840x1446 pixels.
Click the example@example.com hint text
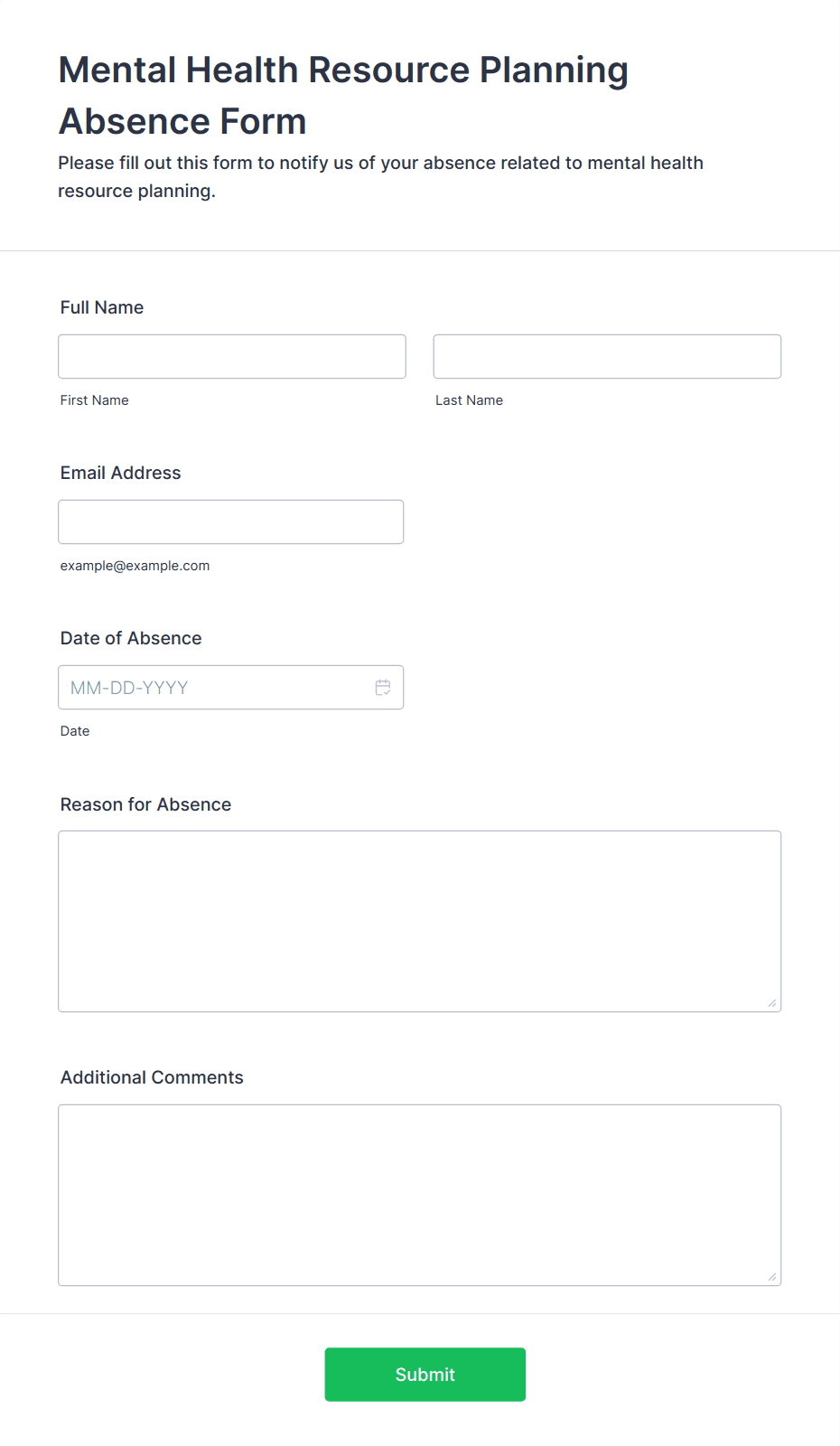[135, 566]
